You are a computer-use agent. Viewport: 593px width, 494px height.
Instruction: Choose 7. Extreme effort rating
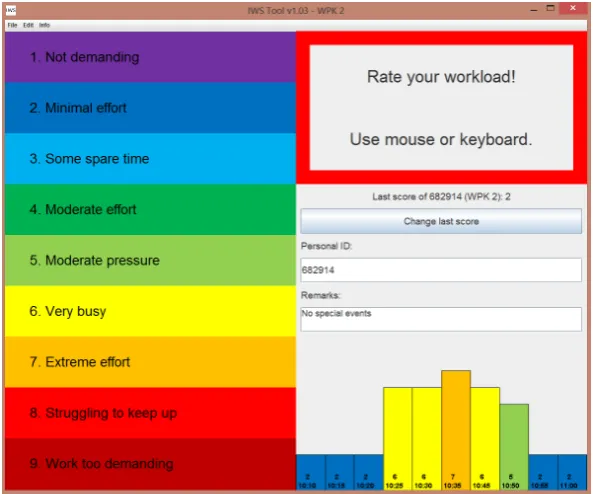(150, 362)
